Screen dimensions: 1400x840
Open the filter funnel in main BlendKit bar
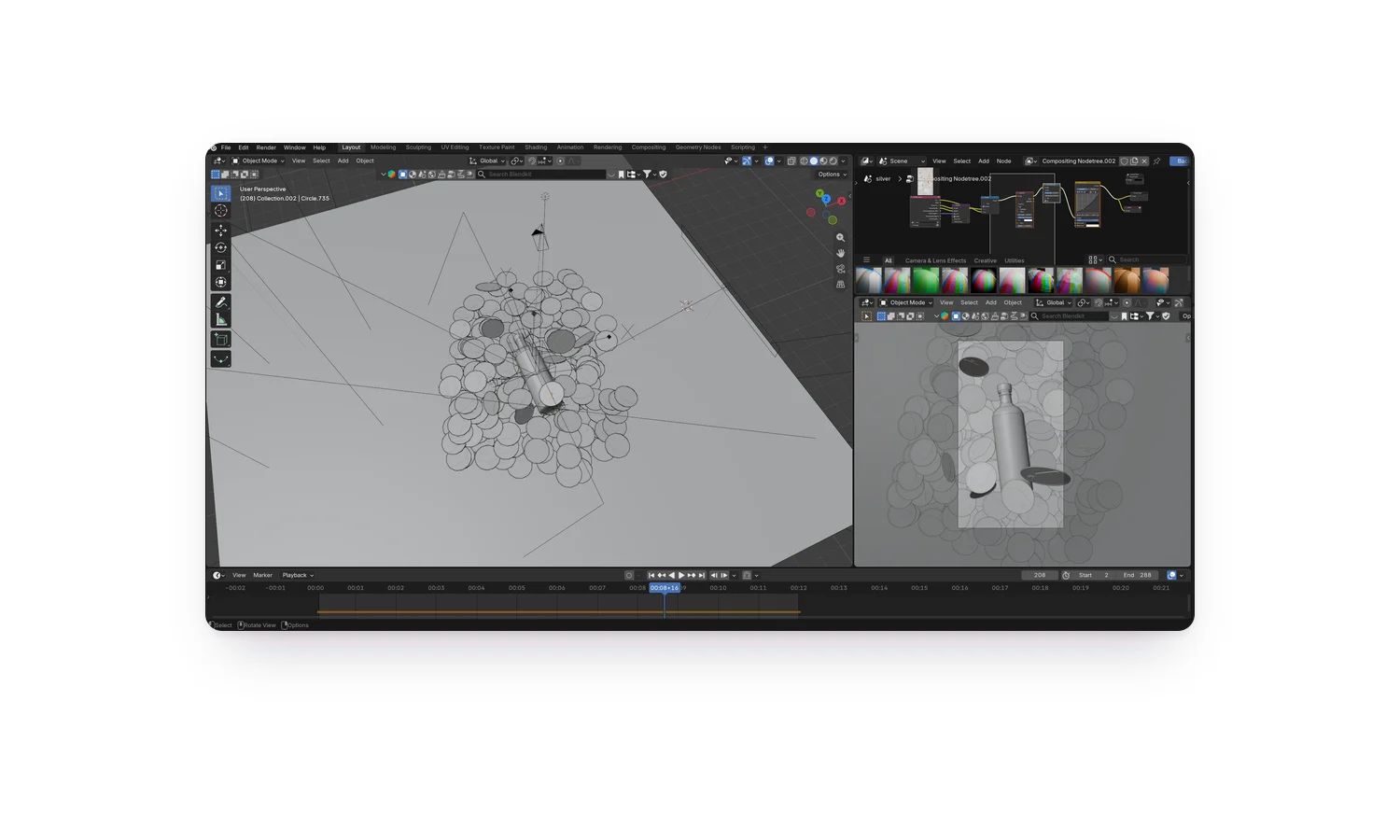click(647, 174)
